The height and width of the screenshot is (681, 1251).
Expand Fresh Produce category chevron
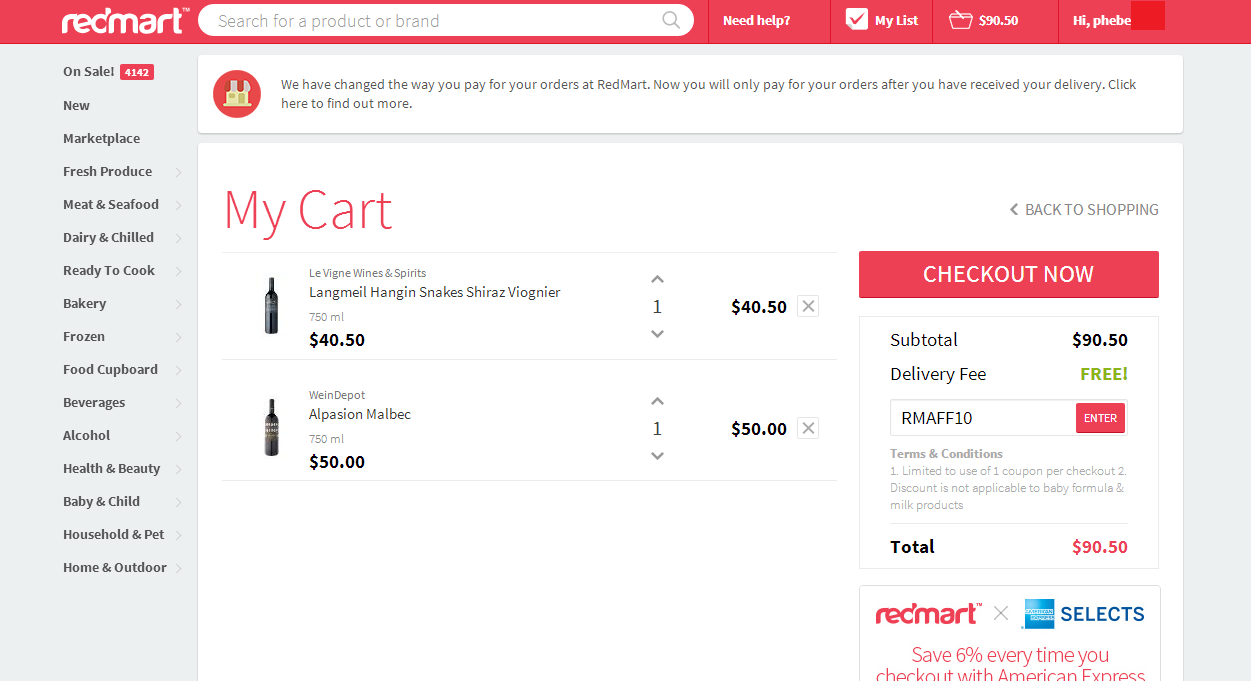coord(178,172)
